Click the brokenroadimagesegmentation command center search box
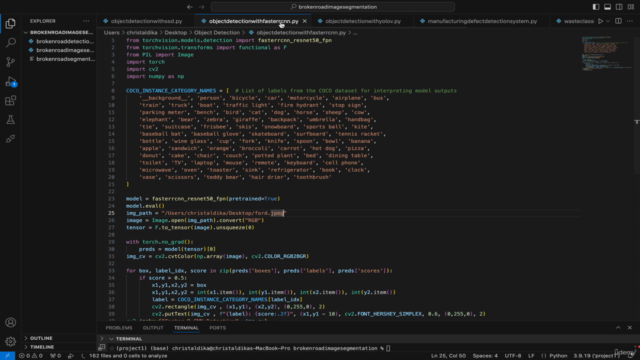640x360 pixels. [x=333, y=7]
